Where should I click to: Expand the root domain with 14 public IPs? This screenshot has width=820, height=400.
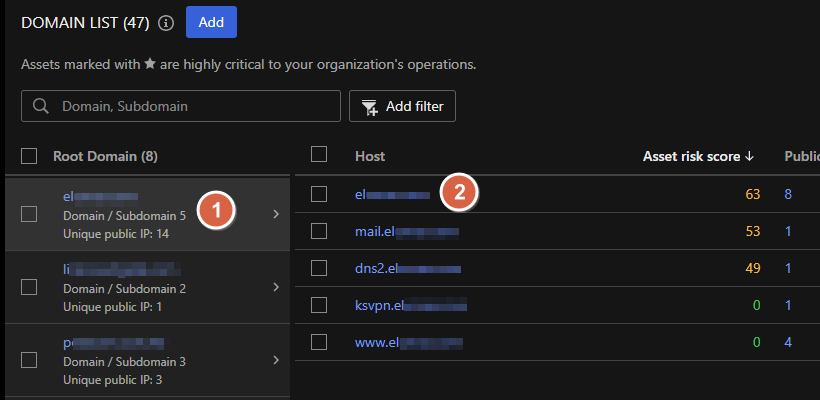click(276, 214)
